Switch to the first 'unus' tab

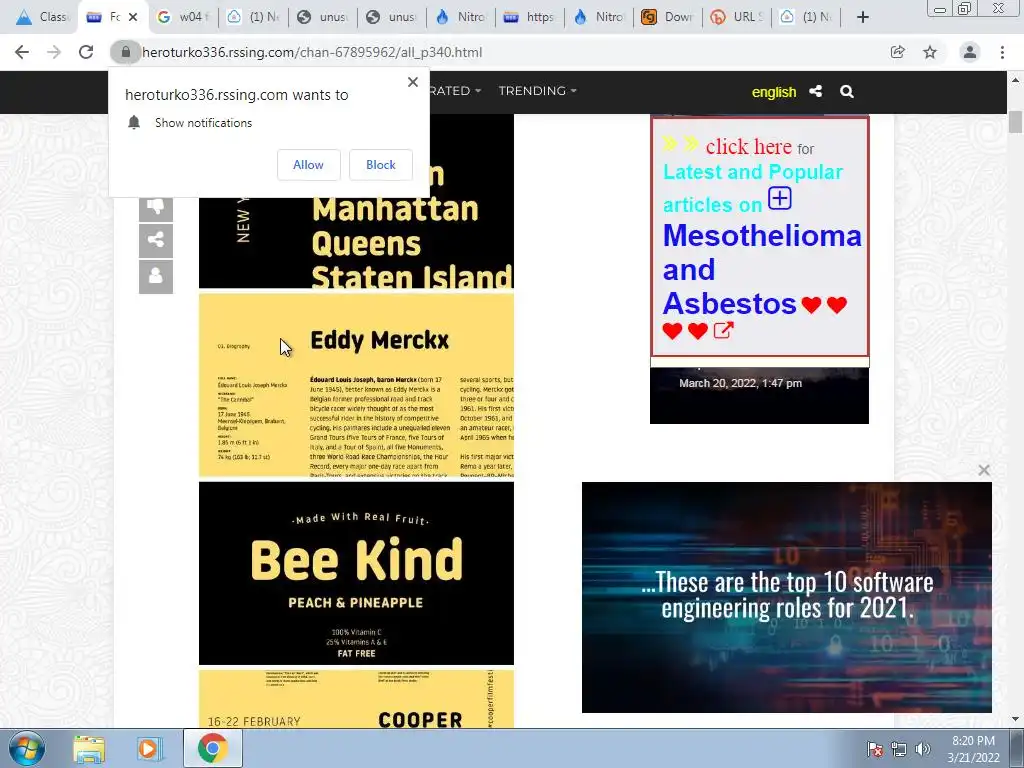tap(323, 17)
